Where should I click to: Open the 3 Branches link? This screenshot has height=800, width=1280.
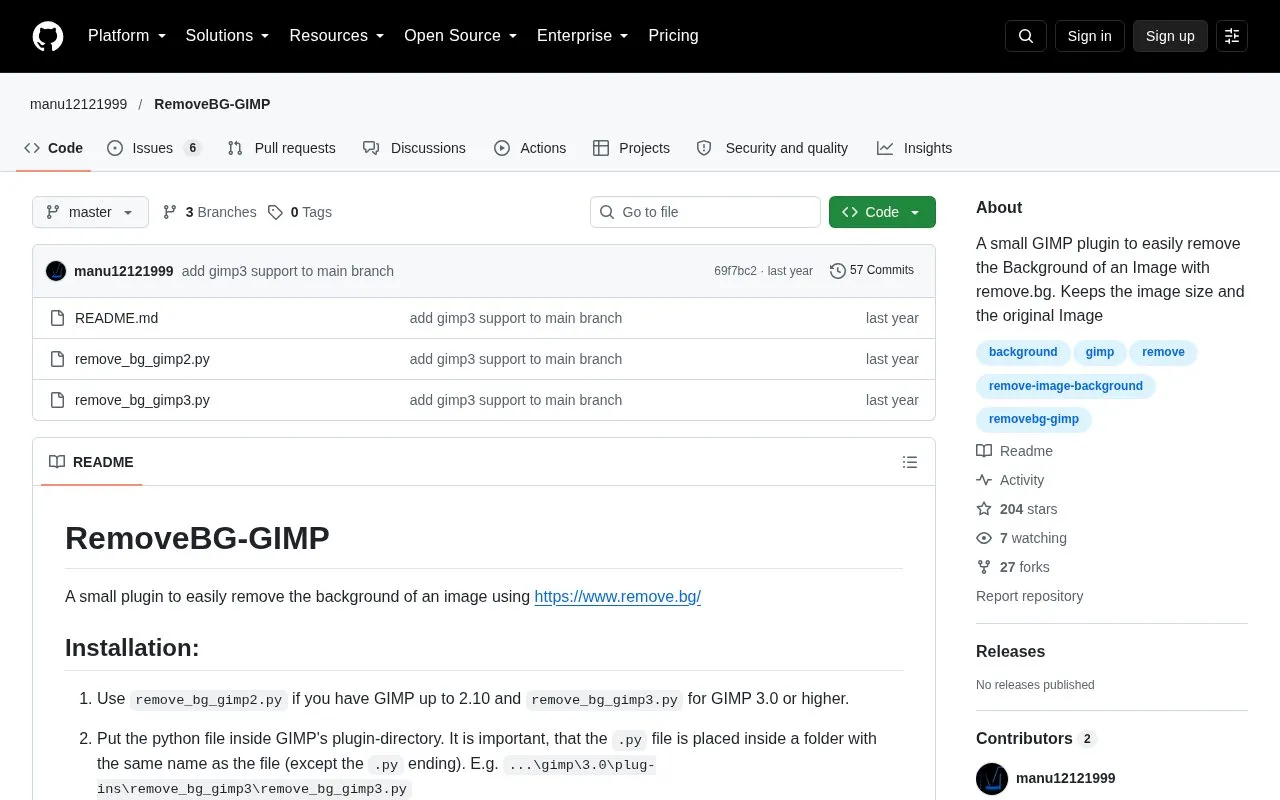pos(209,212)
